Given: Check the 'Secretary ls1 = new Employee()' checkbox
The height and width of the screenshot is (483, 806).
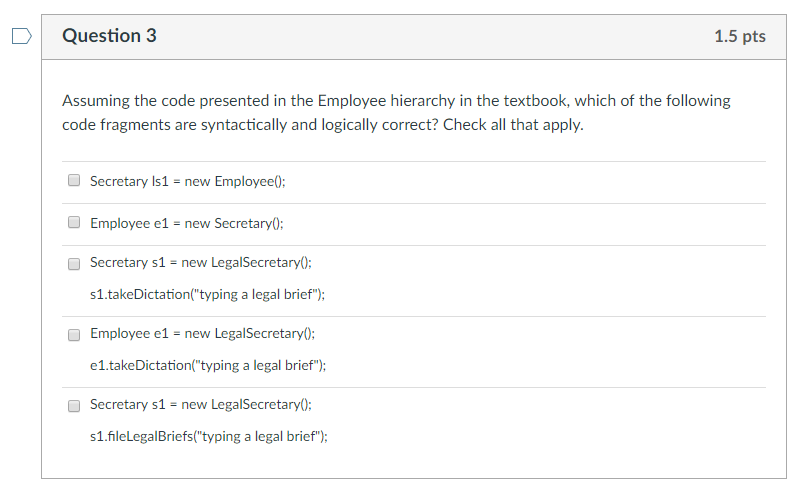Looking at the screenshot, I should pyautogui.click(x=74, y=180).
